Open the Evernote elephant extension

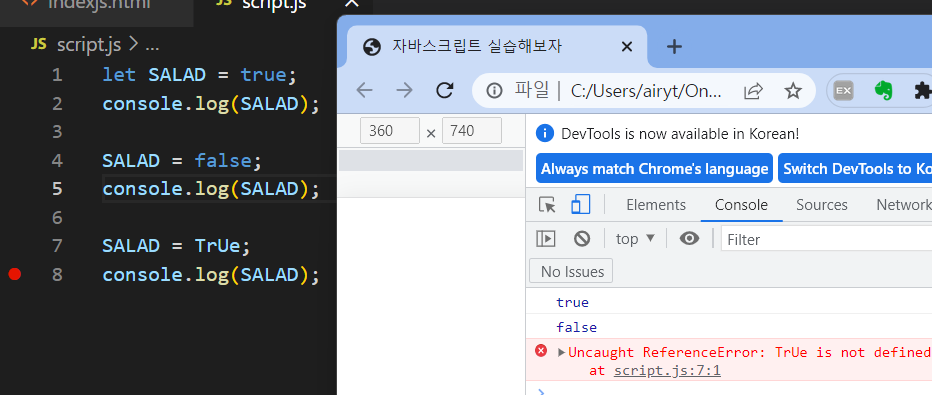coord(884,91)
